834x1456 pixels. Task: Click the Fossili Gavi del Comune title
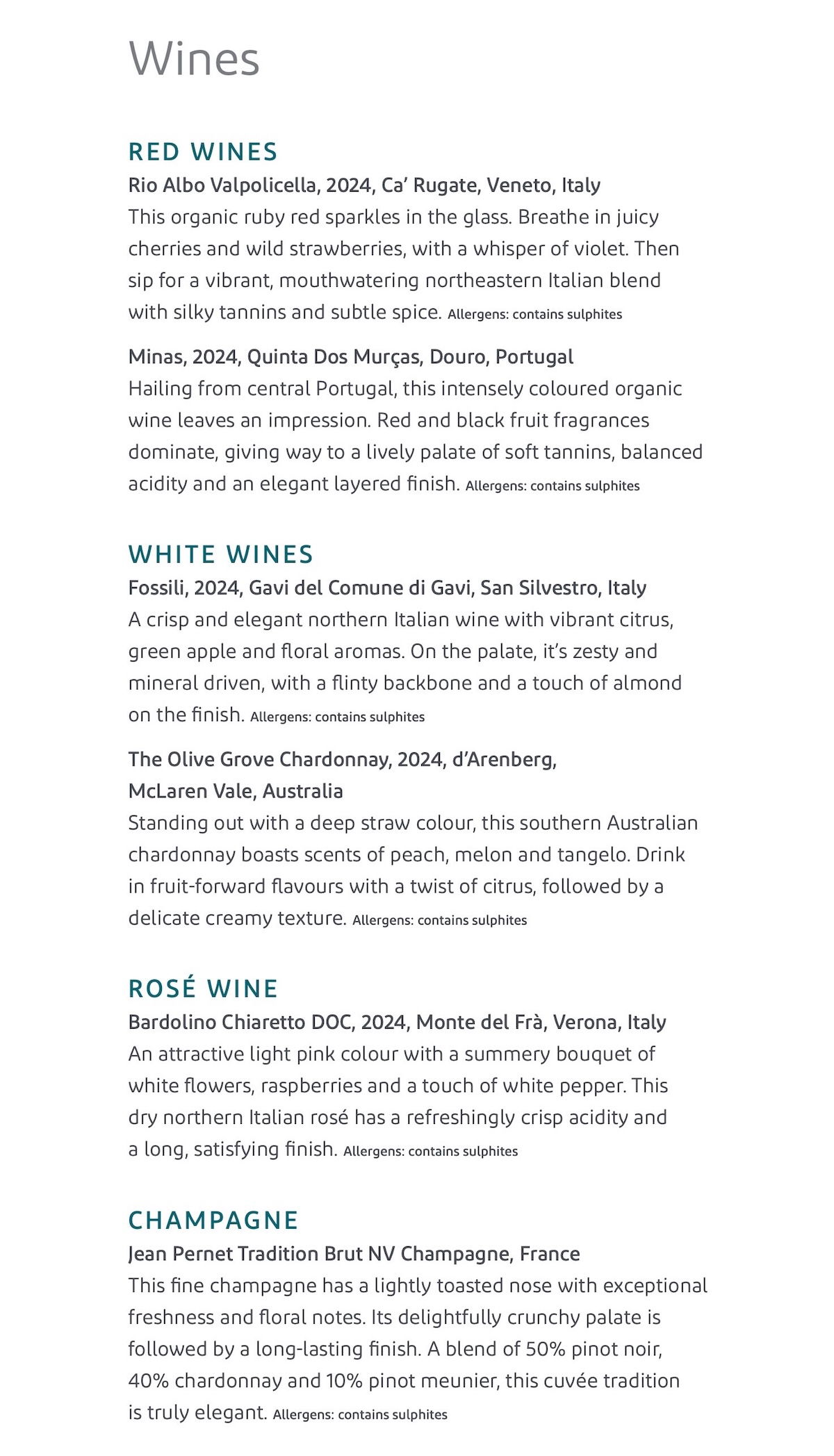click(x=387, y=588)
